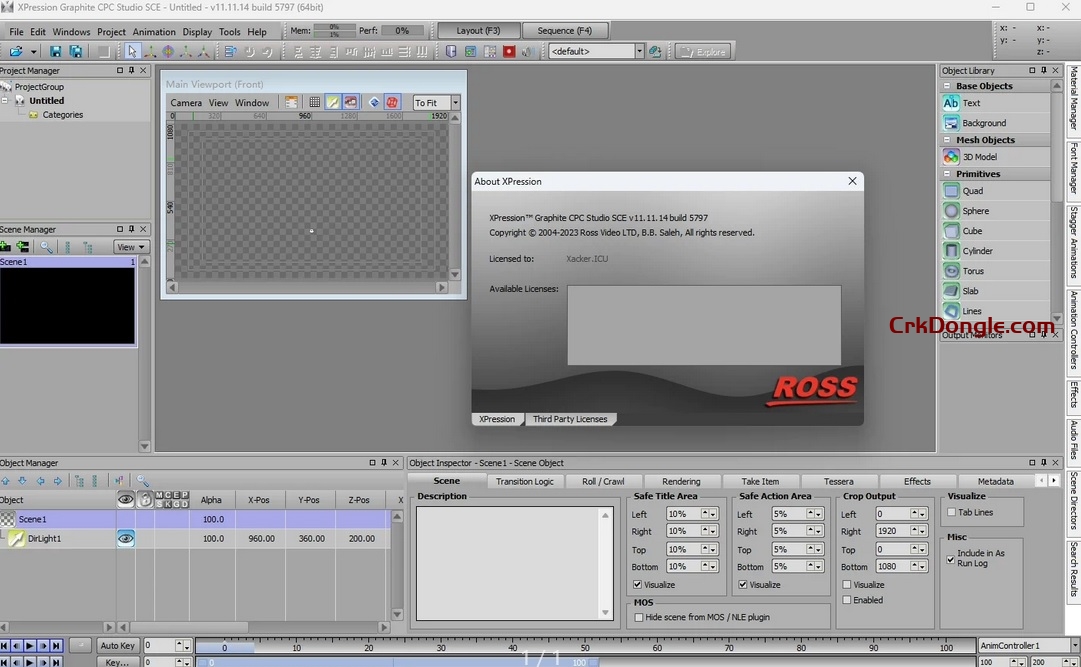Toggle the viewport grid display icon
The width and height of the screenshot is (1081, 667).
(x=316, y=101)
